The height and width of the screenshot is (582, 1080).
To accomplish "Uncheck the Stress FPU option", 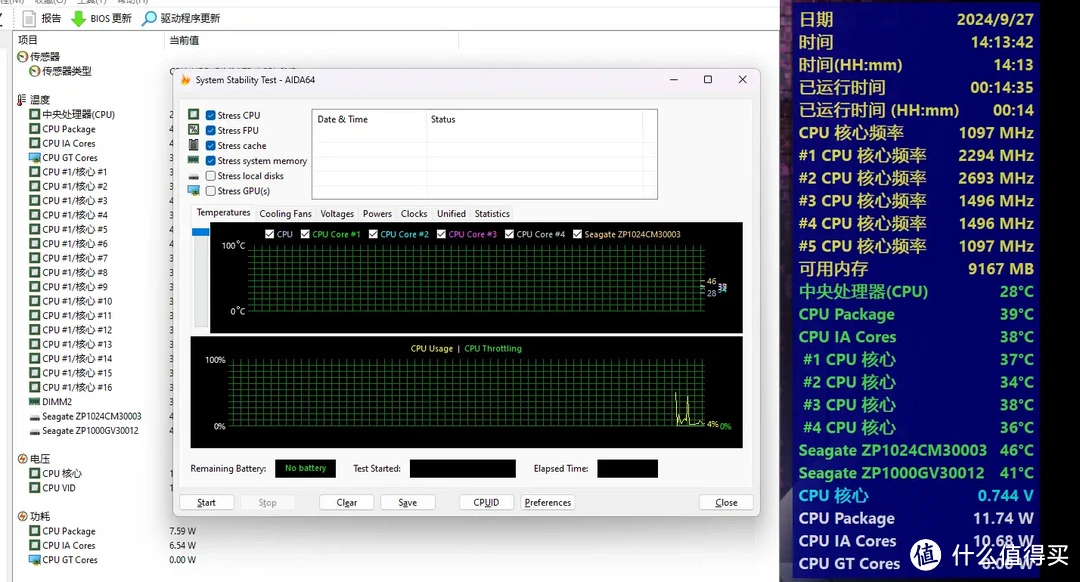I will pyautogui.click(x=211, y=130).
